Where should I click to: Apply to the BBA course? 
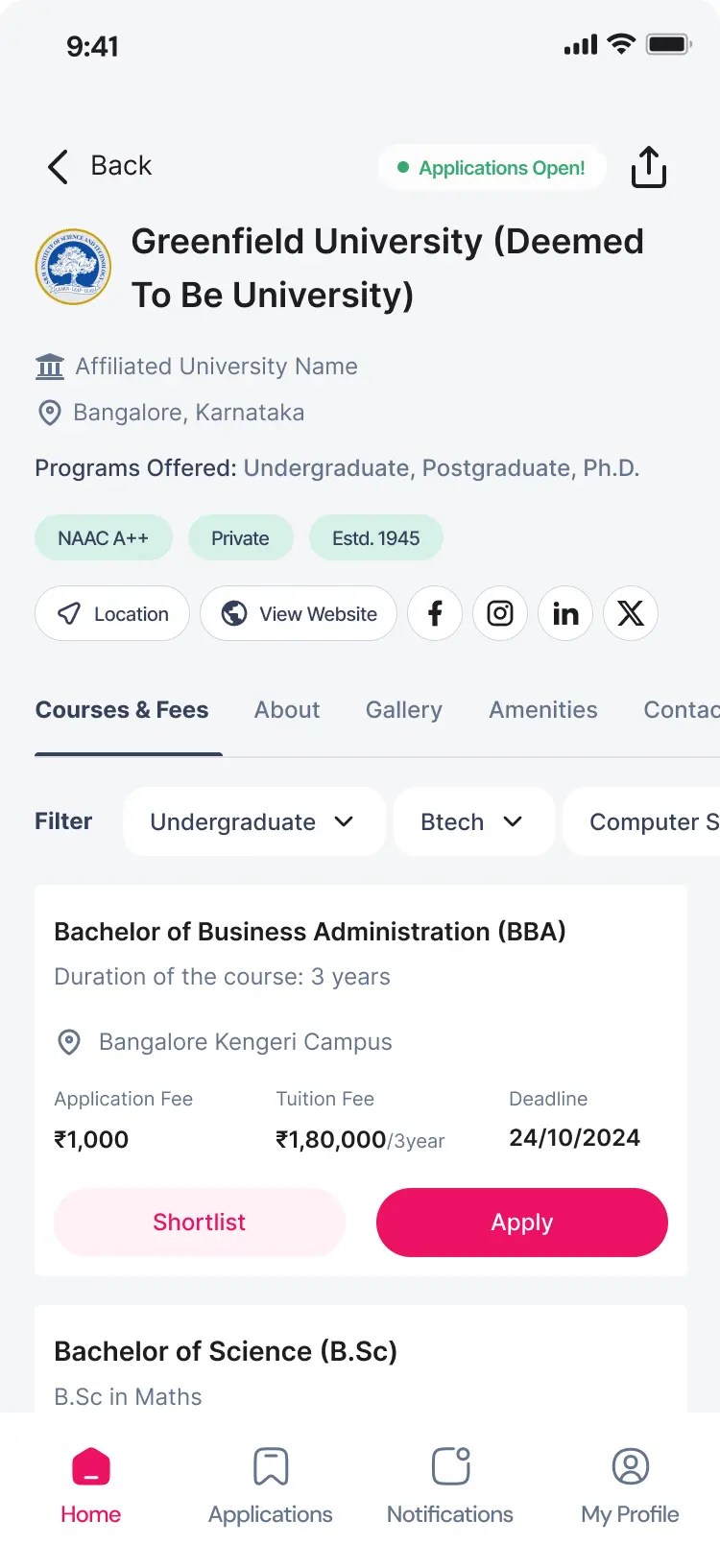click(522, 1222)
